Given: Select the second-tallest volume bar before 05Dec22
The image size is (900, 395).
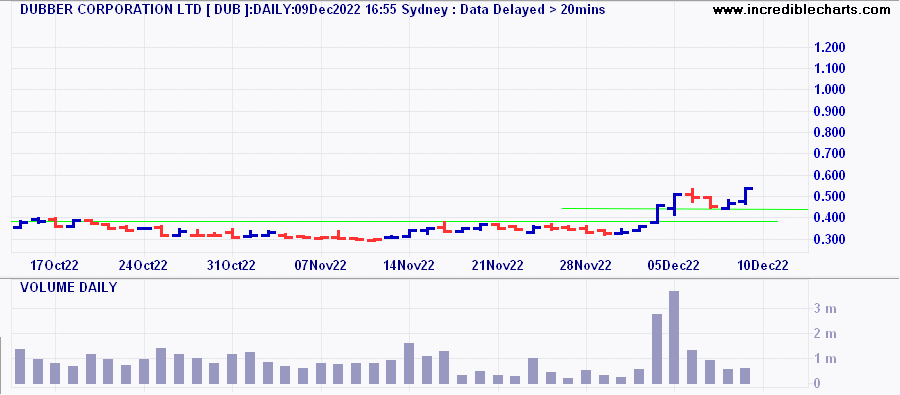Looking at the screenshot, I should click(657, 349).
